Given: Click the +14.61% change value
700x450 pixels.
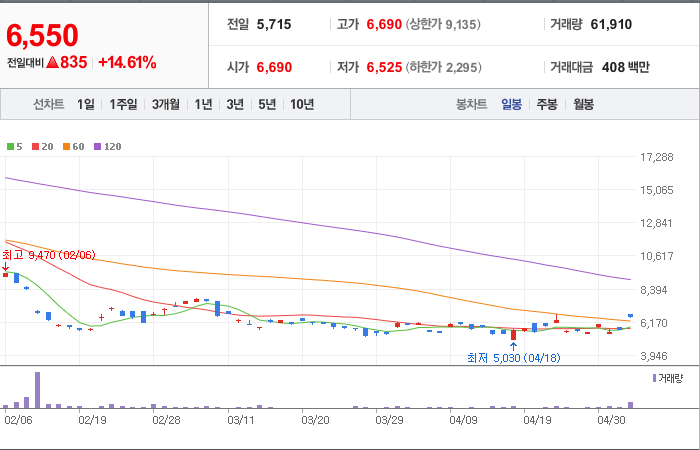Looking at the screenshot, I should click(127, 62).
